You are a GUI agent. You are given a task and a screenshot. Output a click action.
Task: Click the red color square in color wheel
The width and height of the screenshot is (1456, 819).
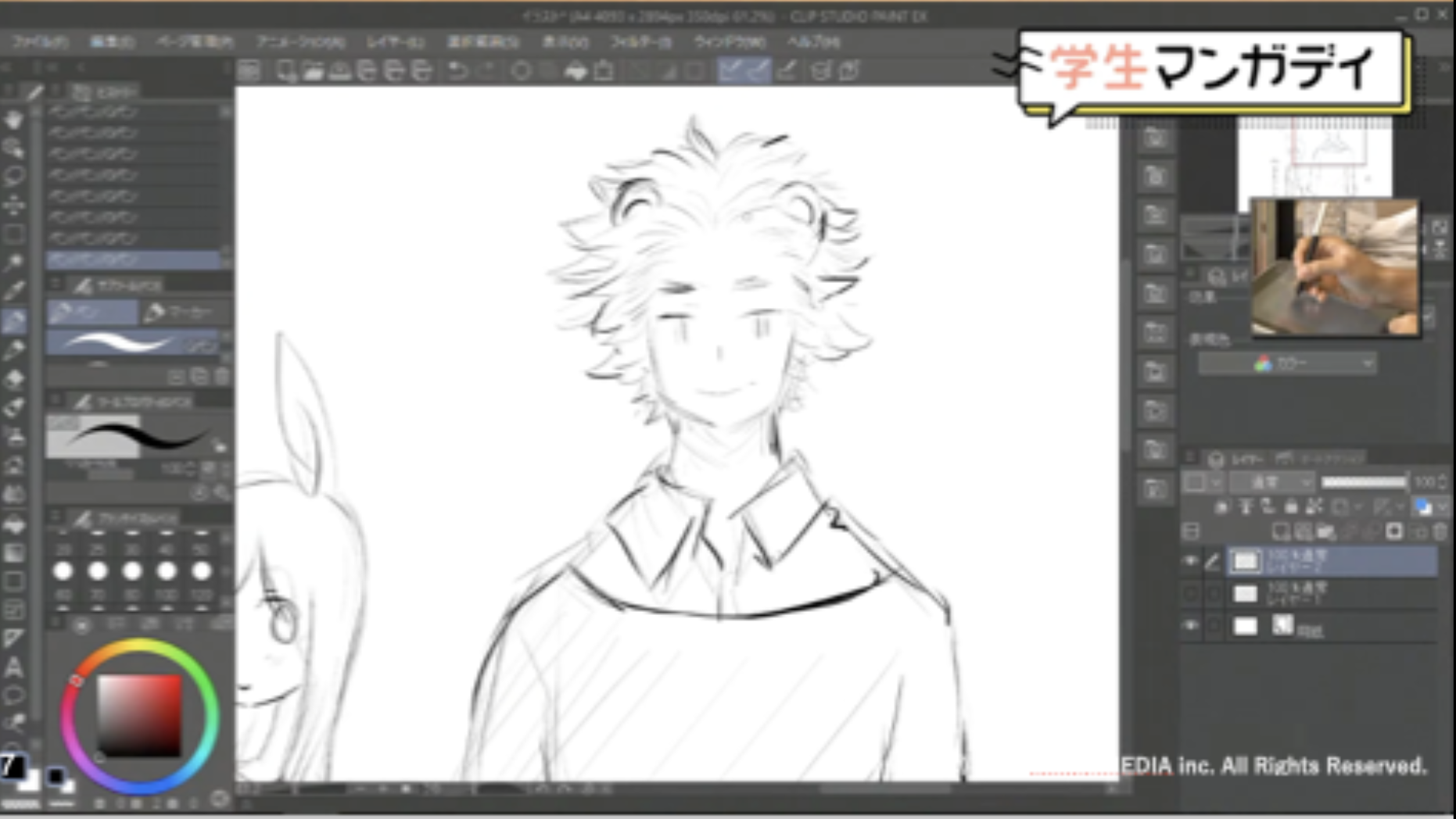[139, 716]
